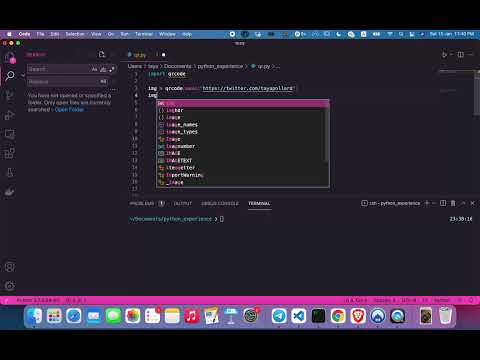
Task: Open editor more actions ellipsis
Action: [471, 54]
